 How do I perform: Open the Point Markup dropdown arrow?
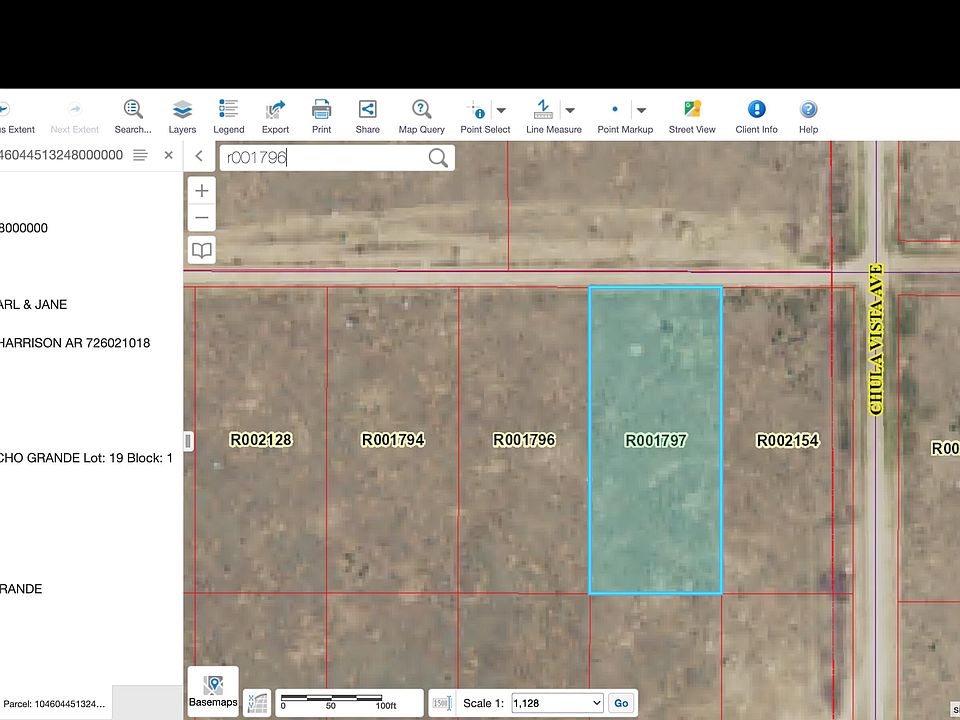(x=641, y=111)
